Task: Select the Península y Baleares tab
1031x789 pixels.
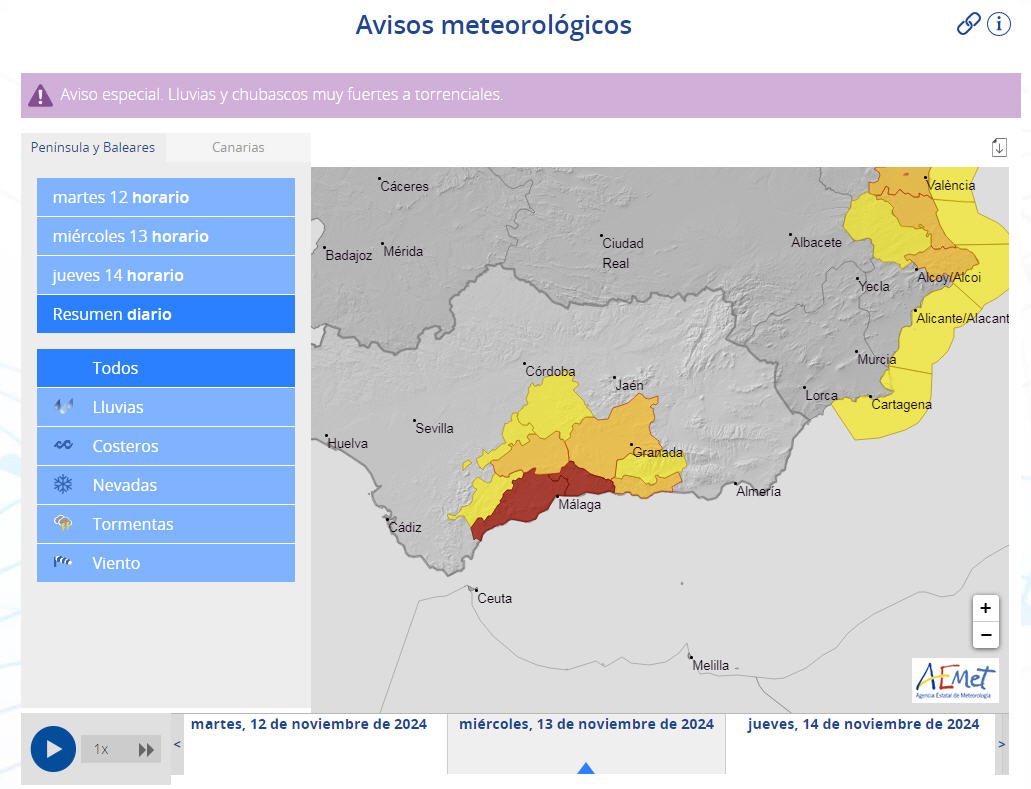Action: pyautogui.click(x=92, y=147)
